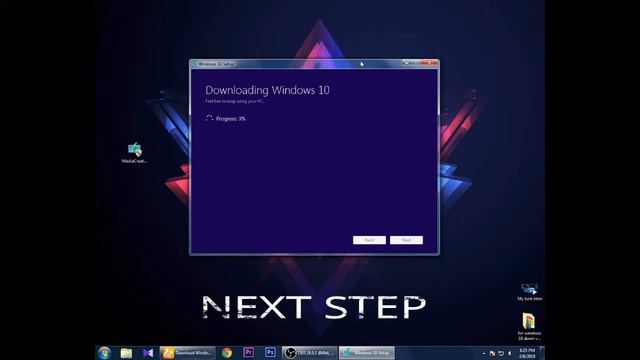Image resolution: width=640 pixels, height=360 pixels.
Task: Close the Windows 10 Setup window
Action: [429, 63]
